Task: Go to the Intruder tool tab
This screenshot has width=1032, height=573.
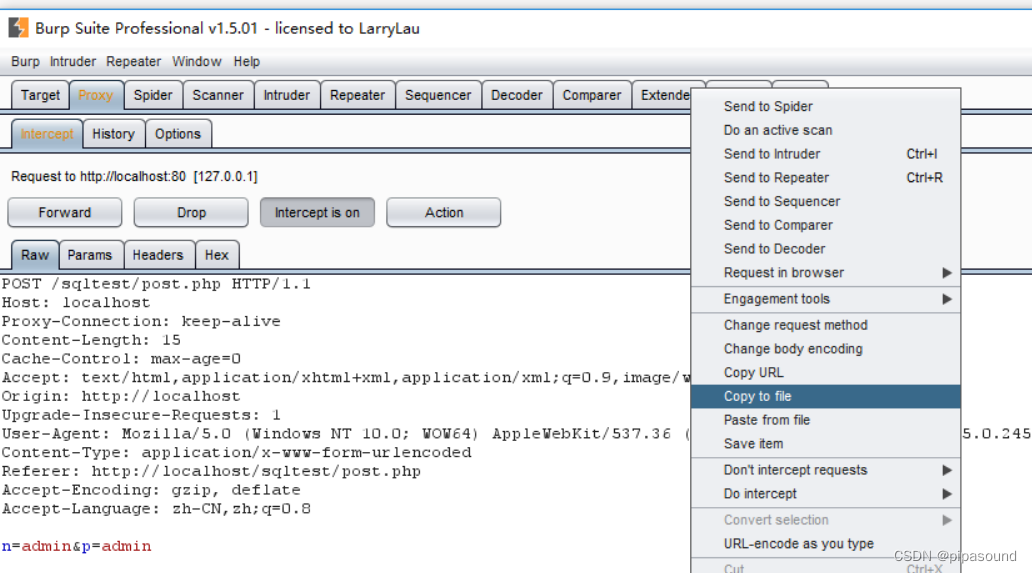Action: click(x=286, y=95)
